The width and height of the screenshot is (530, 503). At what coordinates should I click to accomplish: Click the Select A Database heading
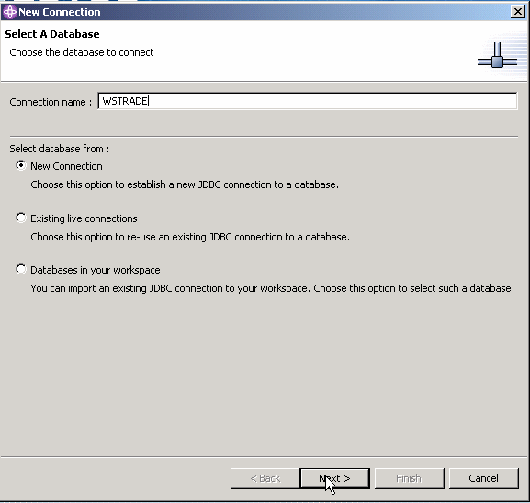tap(52, 34)
